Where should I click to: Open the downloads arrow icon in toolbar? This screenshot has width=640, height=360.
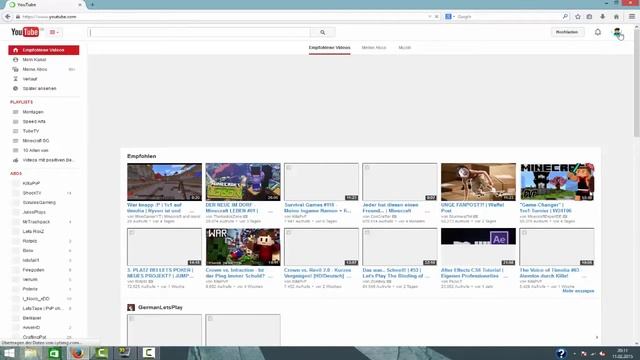(x=603, y=17)
